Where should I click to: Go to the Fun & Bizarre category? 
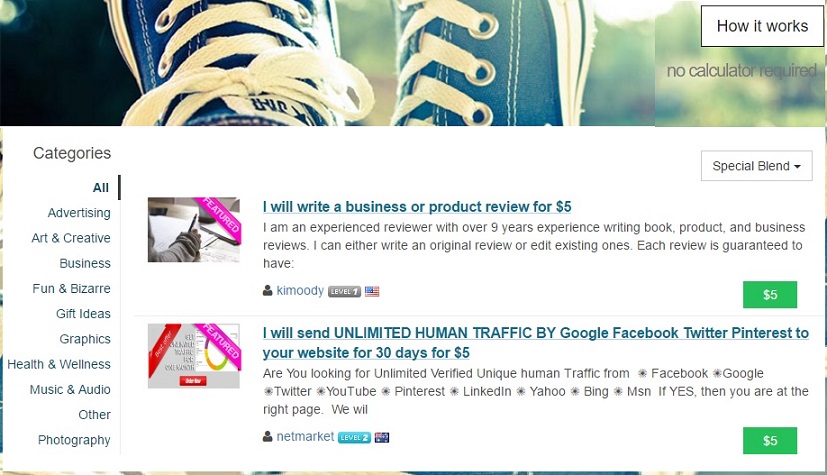(x=71, y=289)
